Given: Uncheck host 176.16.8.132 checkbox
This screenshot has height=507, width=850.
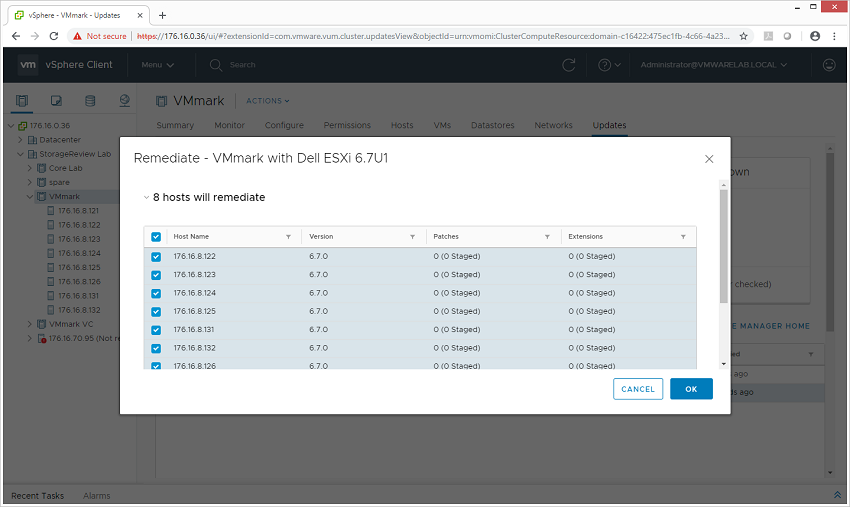Looking at the screenshot, I should pyautogui.click(x=156, y=349).
